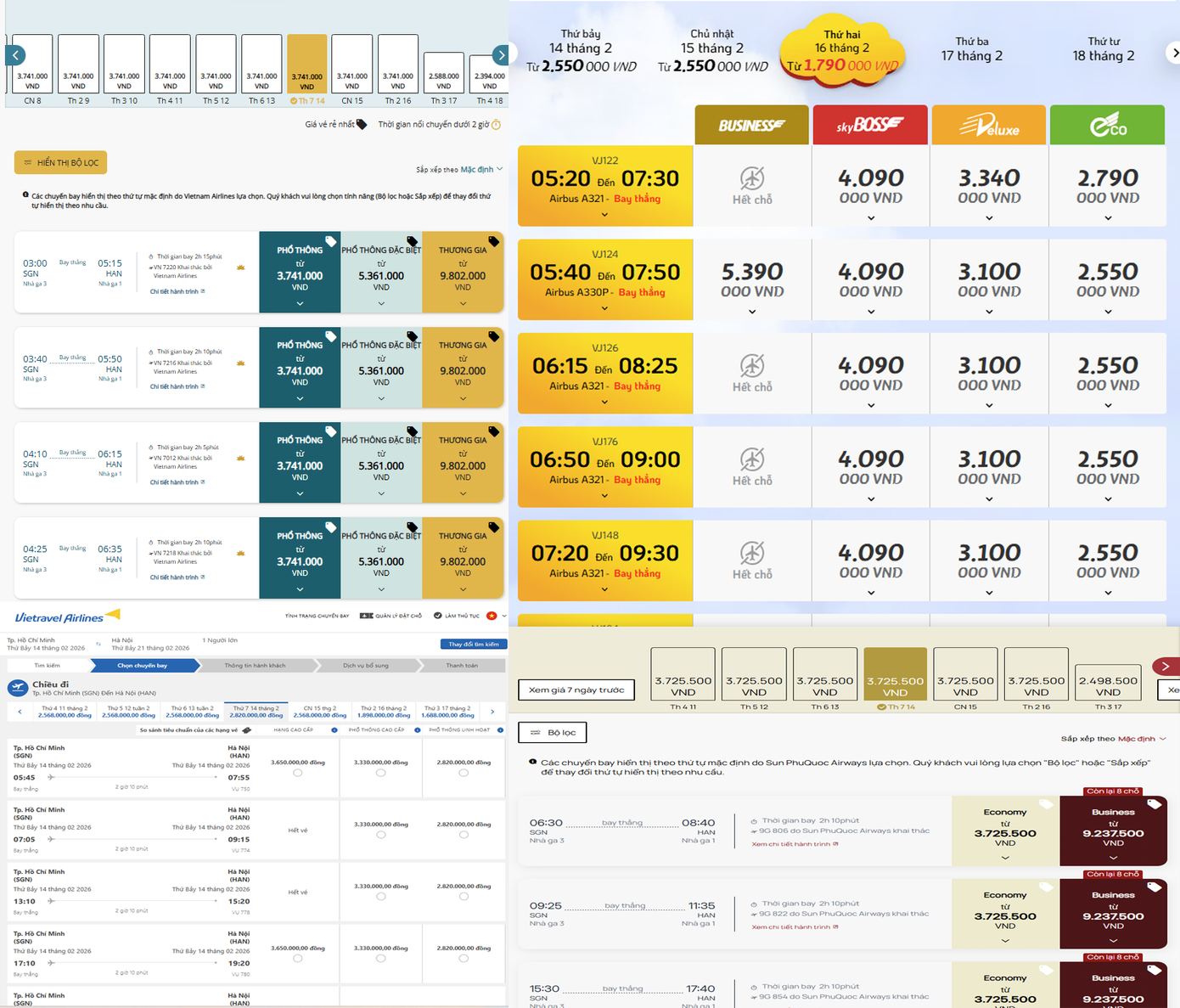Click the 'HIỂN THỊ BỘ LỌC' button

point(60,162)
